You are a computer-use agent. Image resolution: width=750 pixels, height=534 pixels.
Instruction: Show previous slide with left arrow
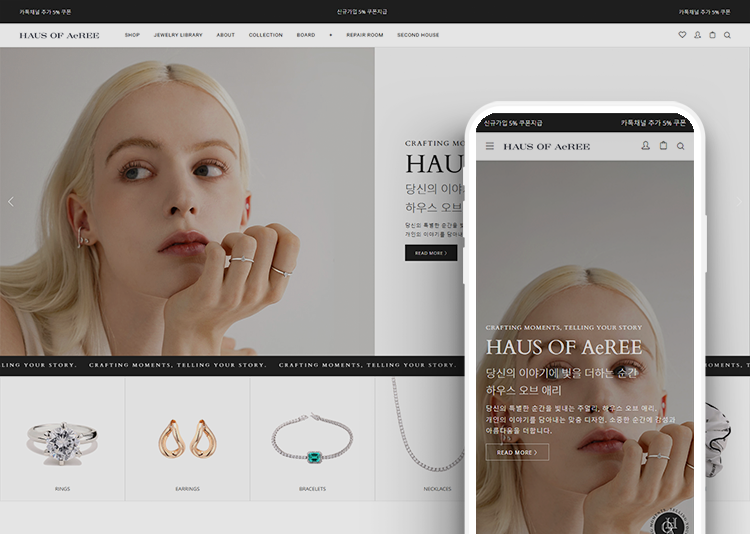point(11,201)
